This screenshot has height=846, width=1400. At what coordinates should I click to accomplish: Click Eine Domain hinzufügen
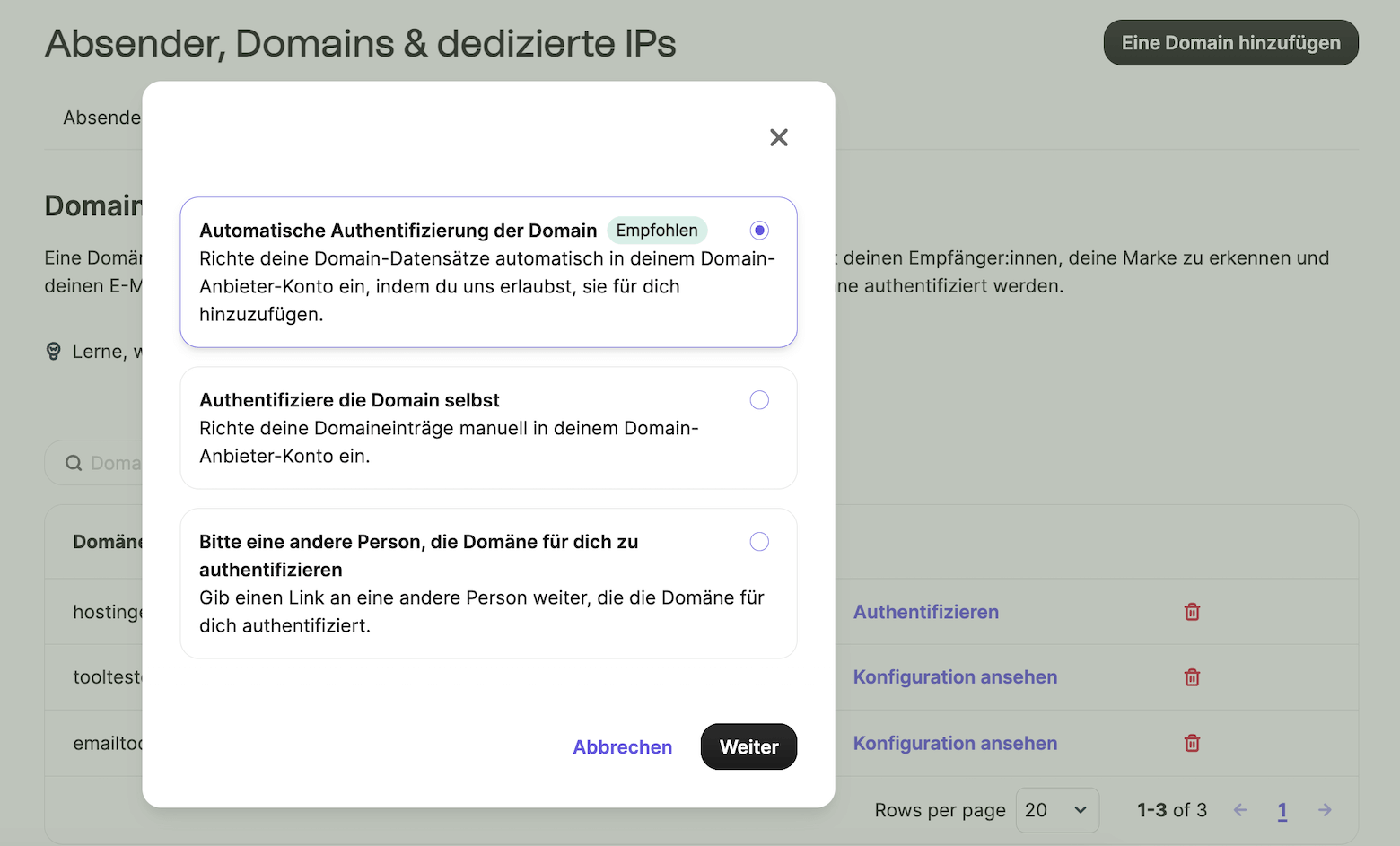pyautogui.click(x=1230, y=42)
